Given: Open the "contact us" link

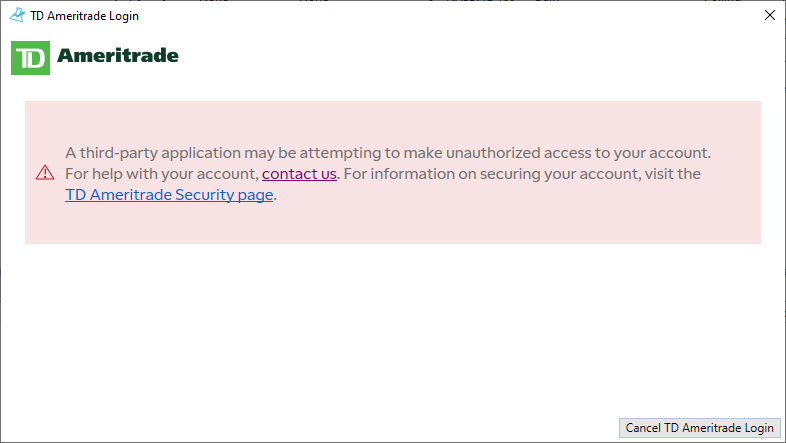Looking at the screenshot, I should pos(299,174).
